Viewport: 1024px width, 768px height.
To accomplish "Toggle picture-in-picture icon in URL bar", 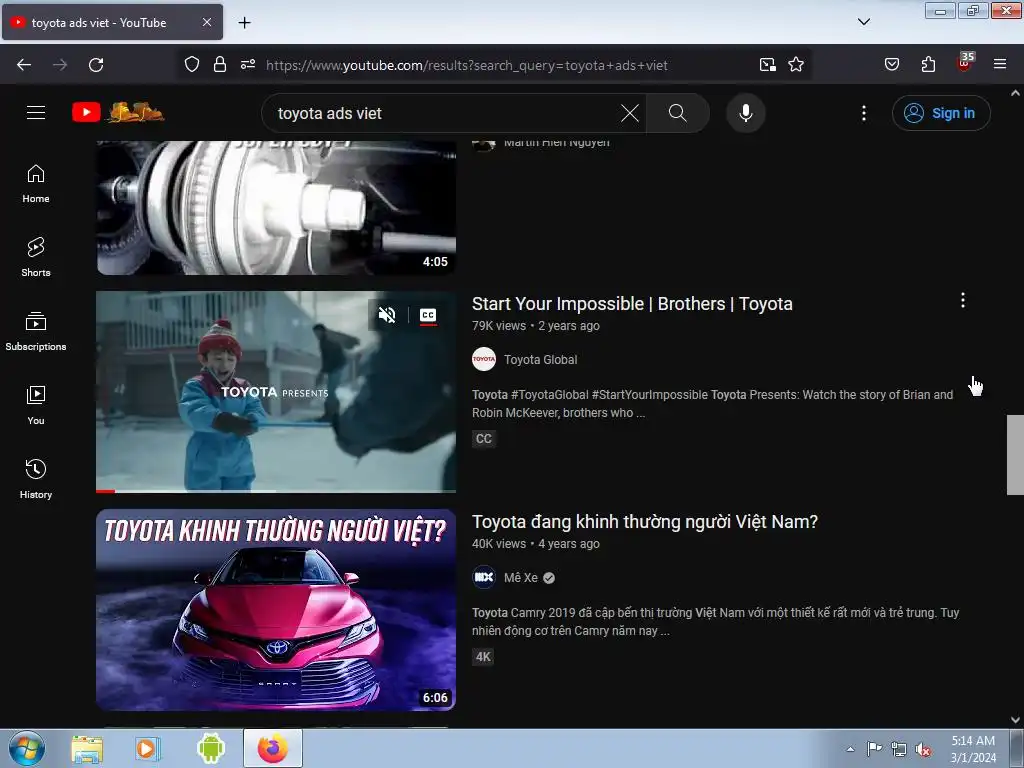I will (x=767, y=64).
